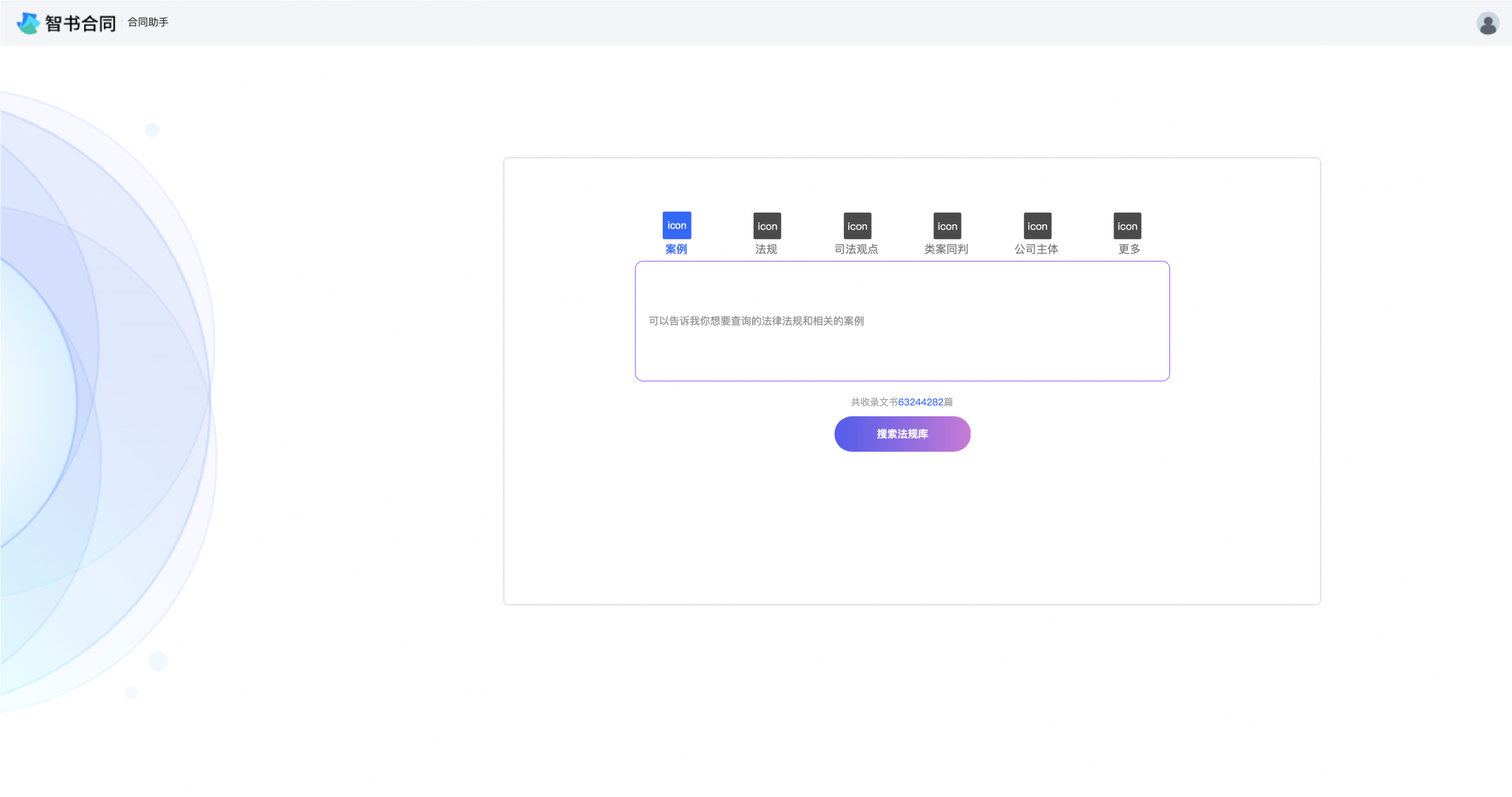The height and width of the screenshot is (797, 1512).
Task: Open the 更多 icon for more categories
Action: coord(1127,226)
